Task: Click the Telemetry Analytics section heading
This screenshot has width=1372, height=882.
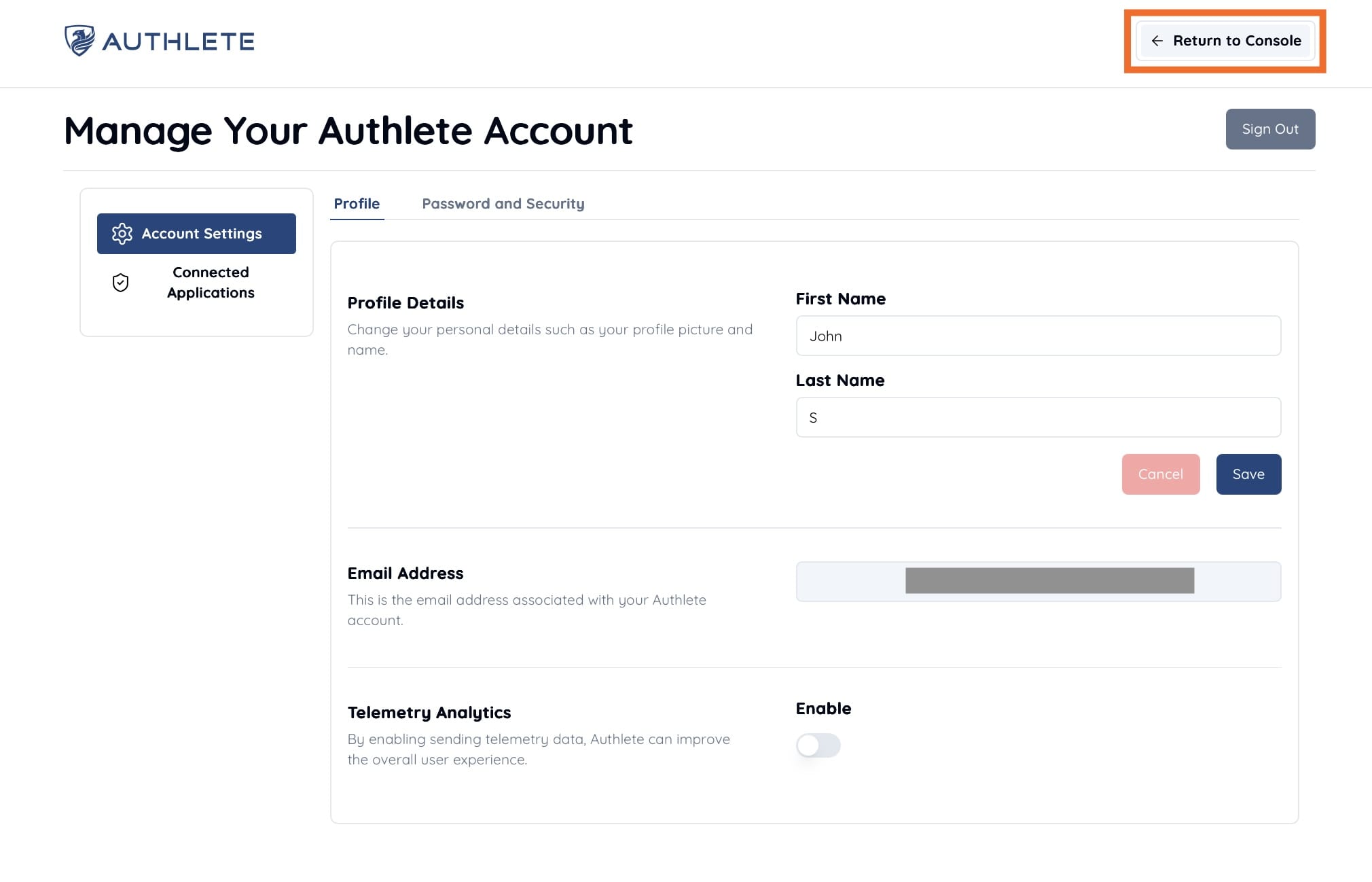Action: pyautogui.click(x=429, y=713)
